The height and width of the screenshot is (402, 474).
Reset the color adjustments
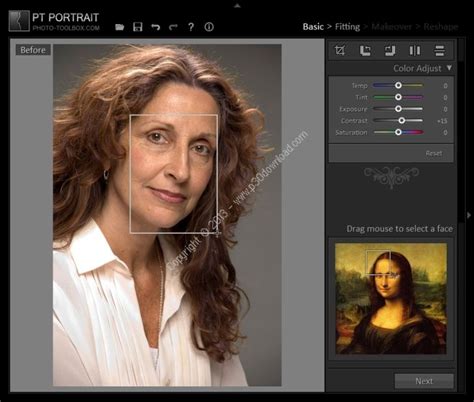(x=434, y=153)
